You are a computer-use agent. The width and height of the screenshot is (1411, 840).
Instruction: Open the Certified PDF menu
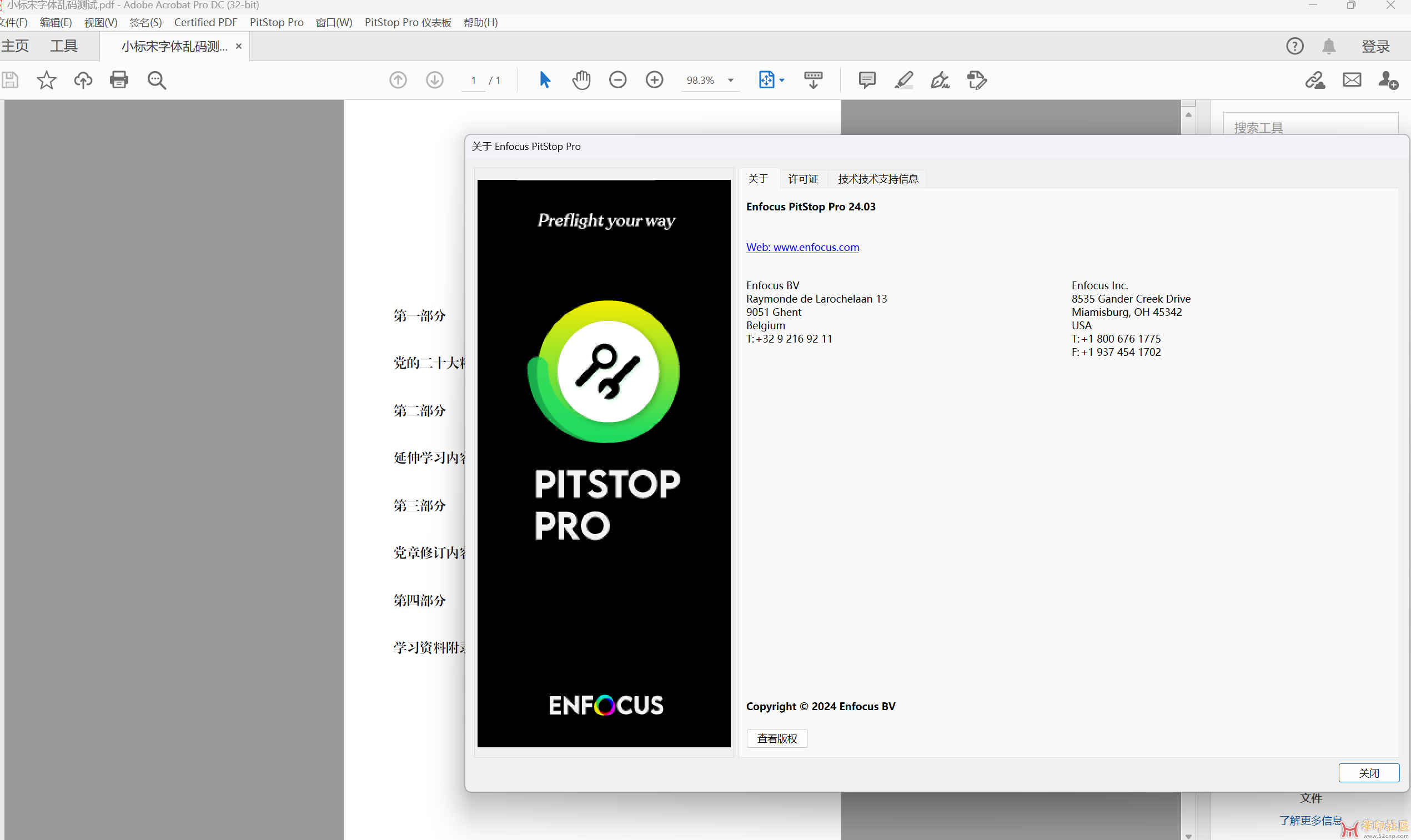(x=205, y=22)
